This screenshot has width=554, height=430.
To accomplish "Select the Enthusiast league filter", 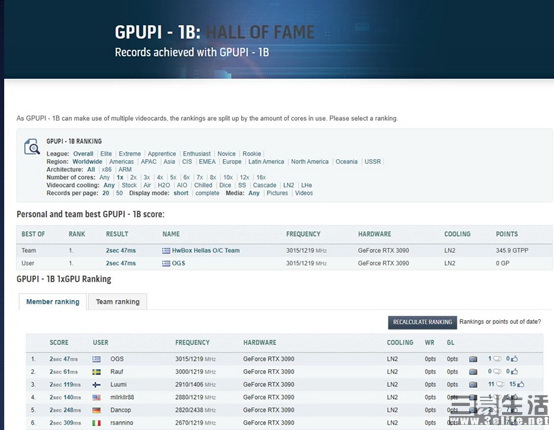I will pos(196,154).
